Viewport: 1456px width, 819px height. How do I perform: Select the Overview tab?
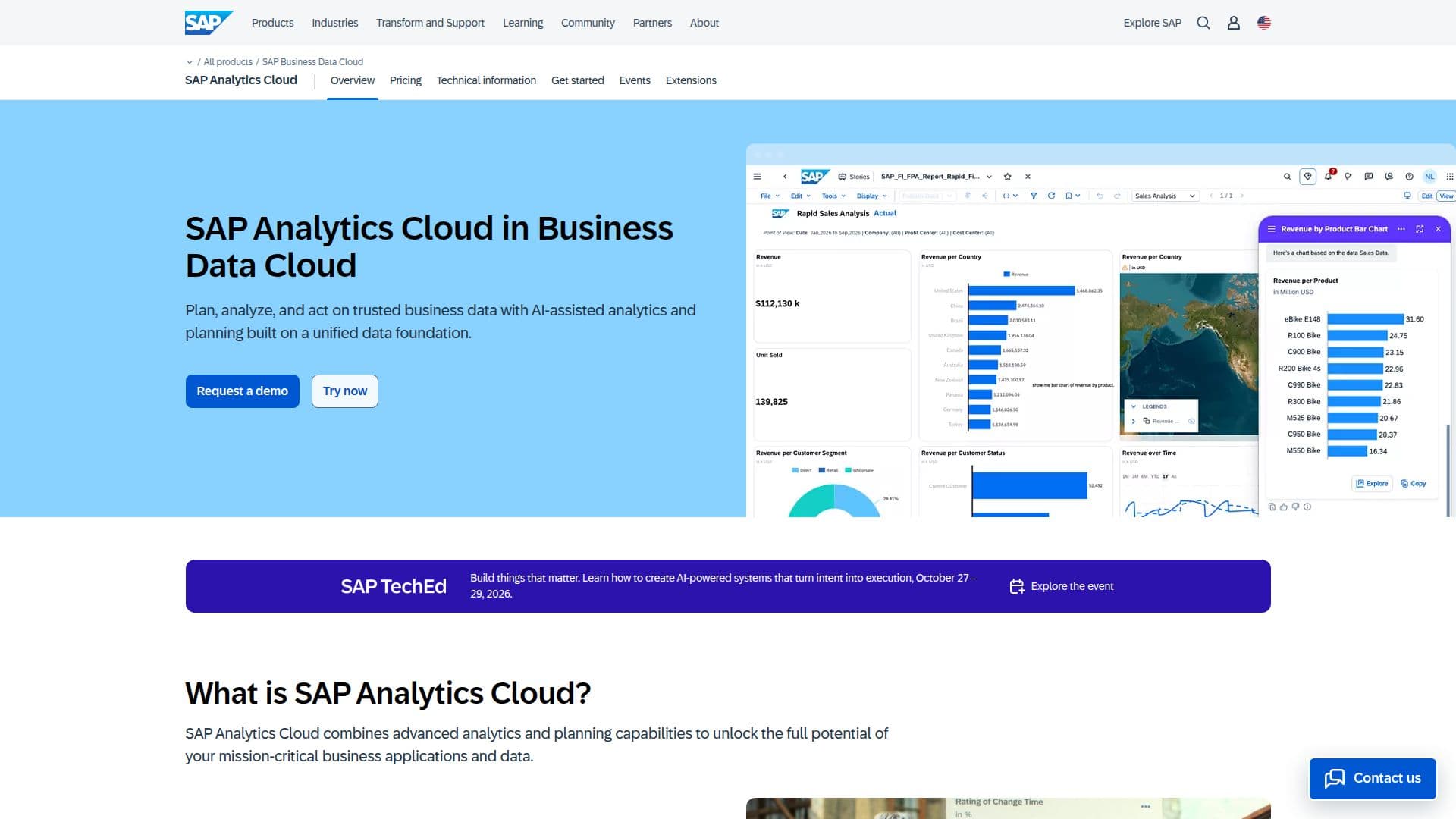[352, 80]
